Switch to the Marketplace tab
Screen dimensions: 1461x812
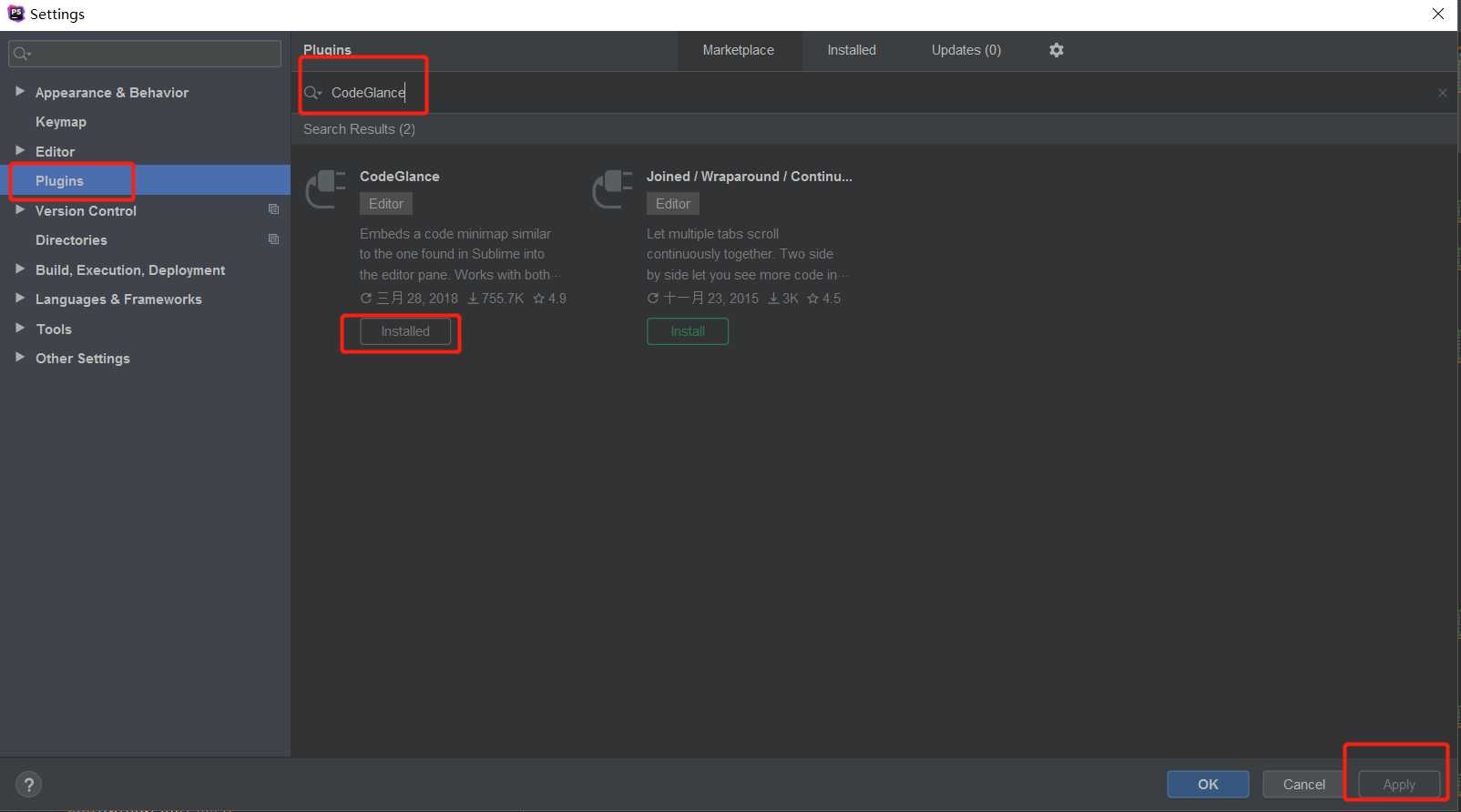[x=739, y=50]
